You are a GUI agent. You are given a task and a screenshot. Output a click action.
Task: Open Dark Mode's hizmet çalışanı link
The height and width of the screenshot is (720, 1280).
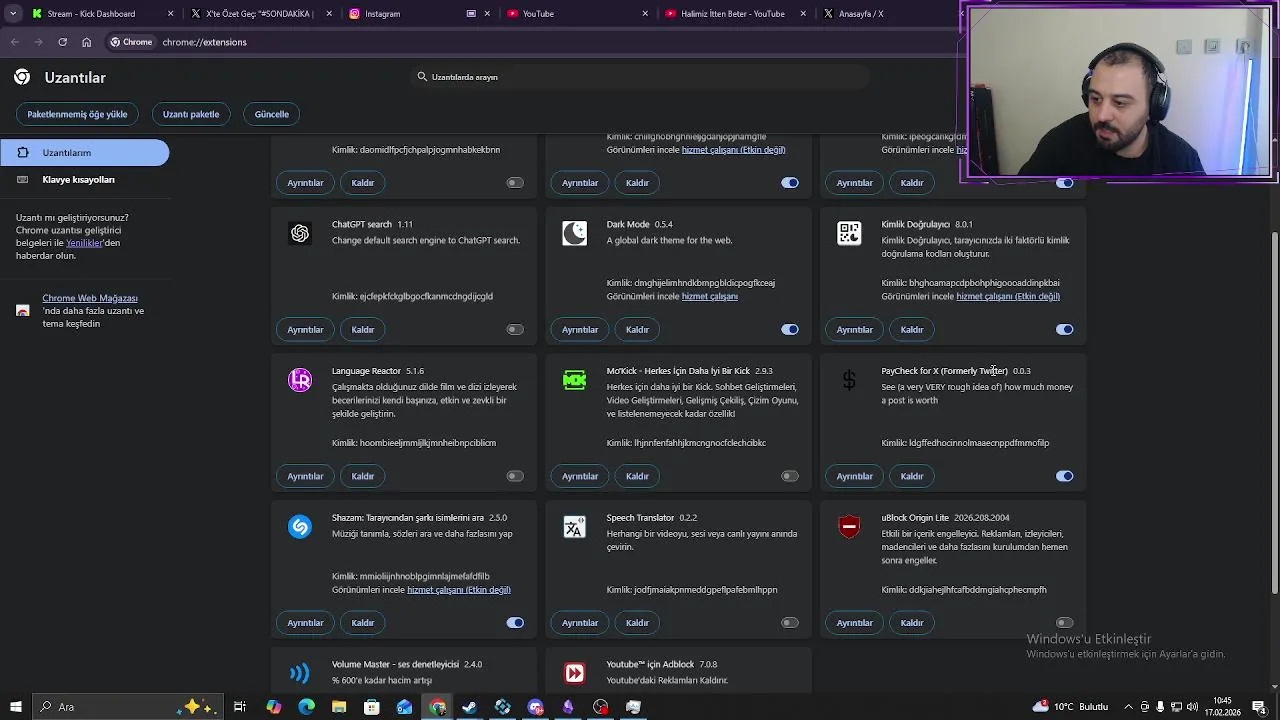click(x=709, y=297)
